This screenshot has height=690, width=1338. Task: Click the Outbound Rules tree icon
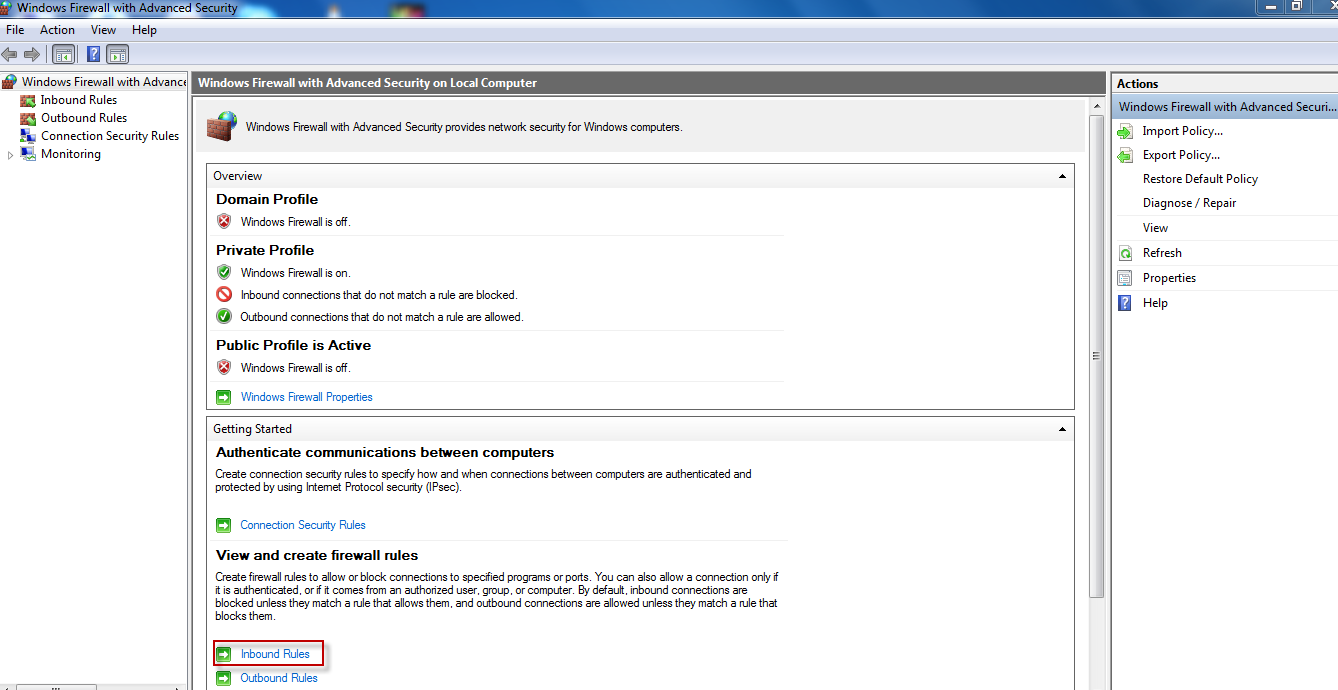tap(28, 118)
